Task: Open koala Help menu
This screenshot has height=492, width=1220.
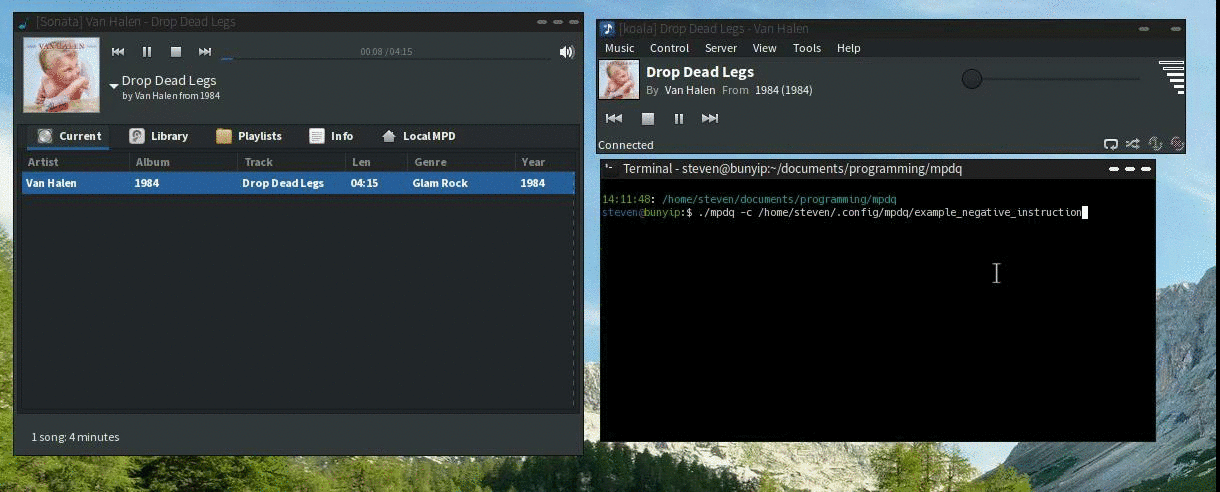Action: (849, 48)
